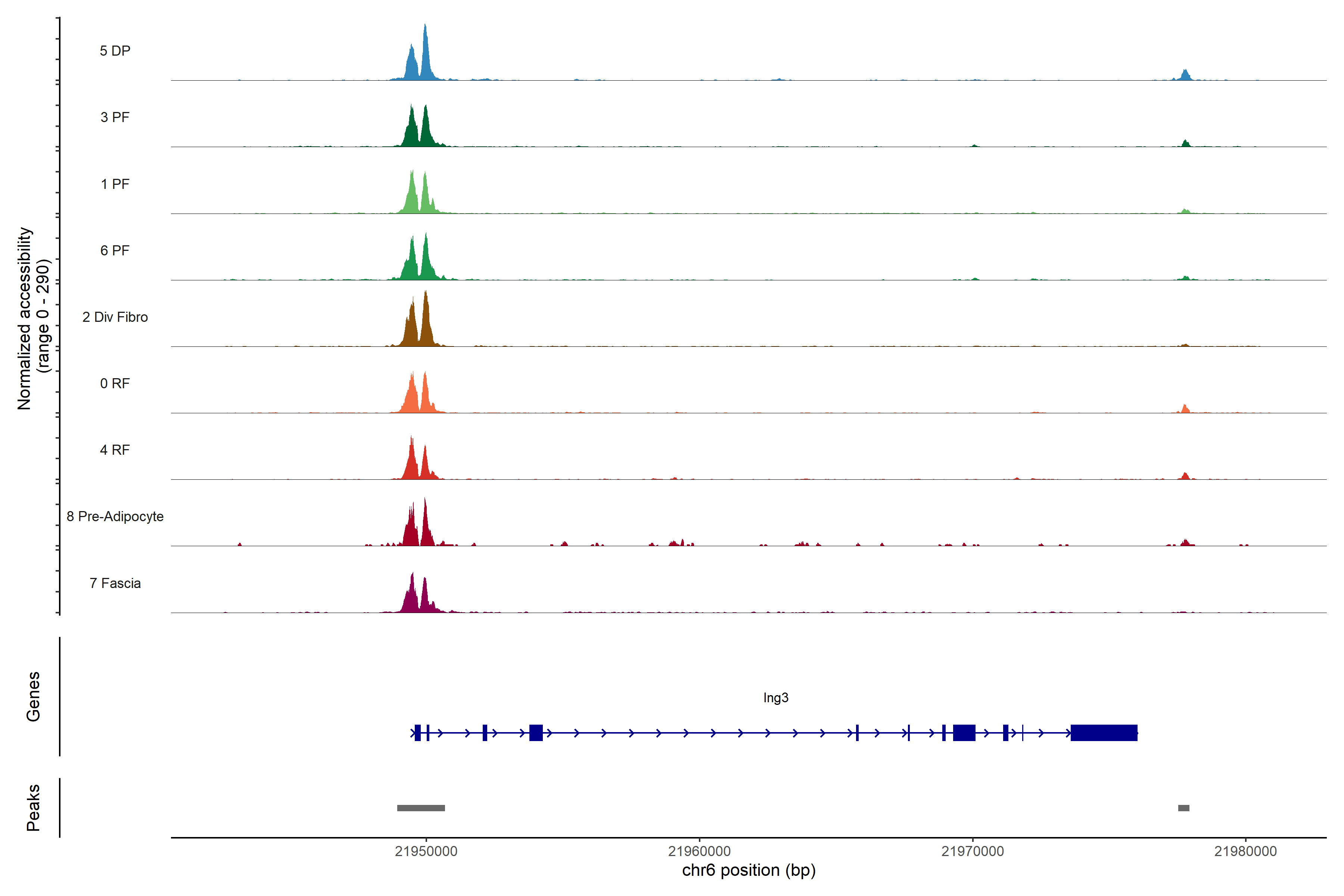Click the 21950000 axis tick label
Image resolution: width=1344 pixels, height=896 pixels.
(x=426, y=852)
